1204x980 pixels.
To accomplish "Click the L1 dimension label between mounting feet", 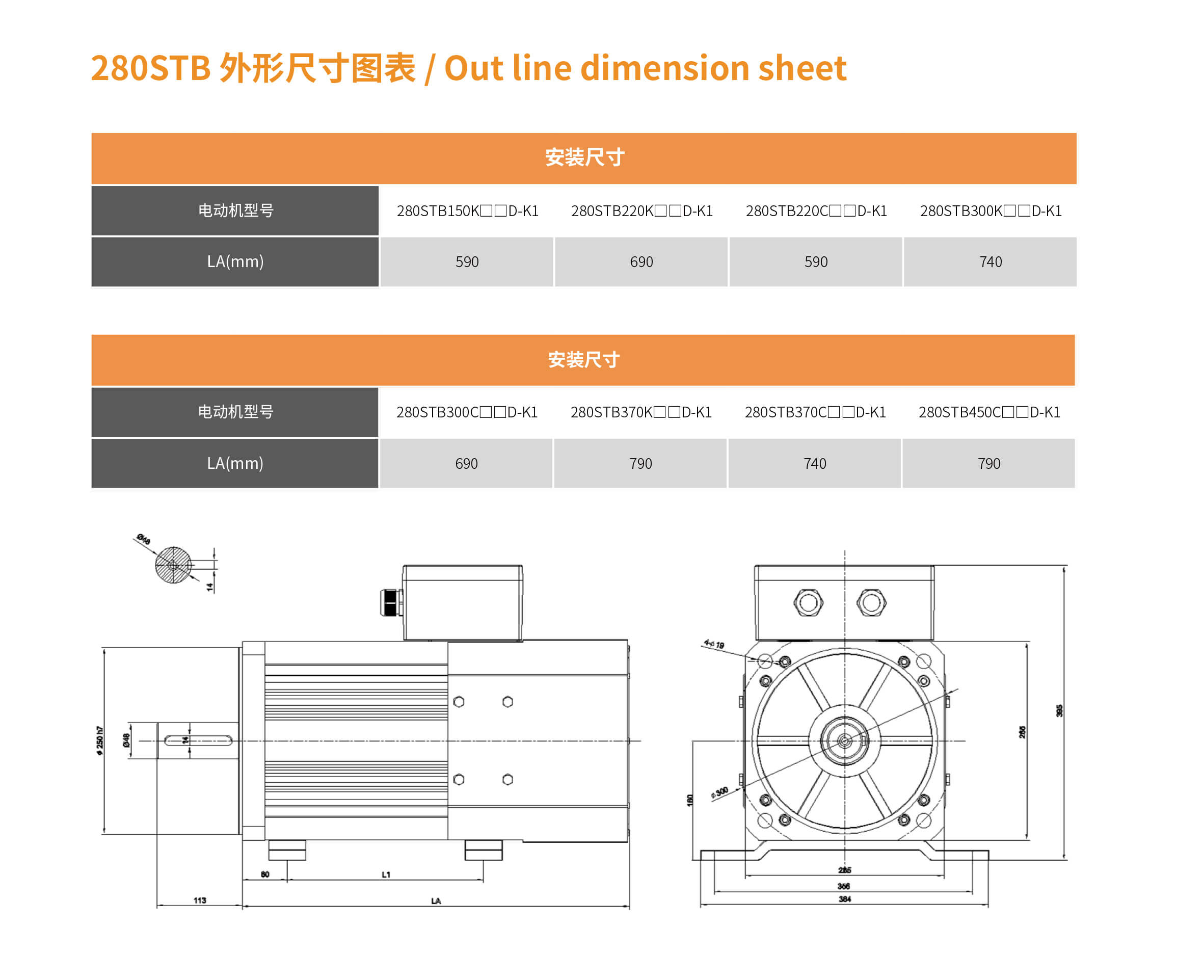I will [386, 875].
